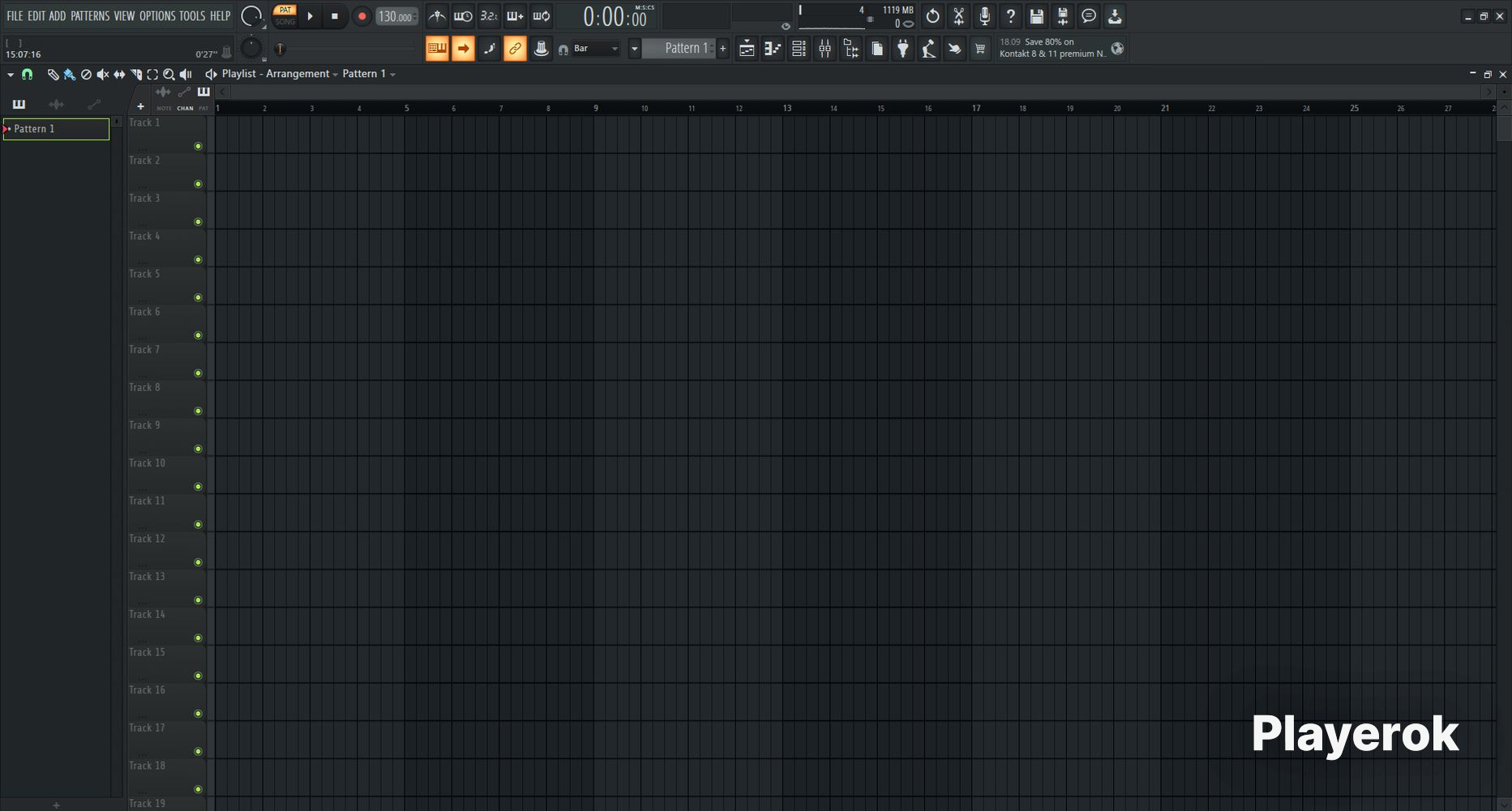Image resolution: width=1512 pixels, height=811 pixels.
Task: Open the Piano roll view icon
Action: [773, 49]
